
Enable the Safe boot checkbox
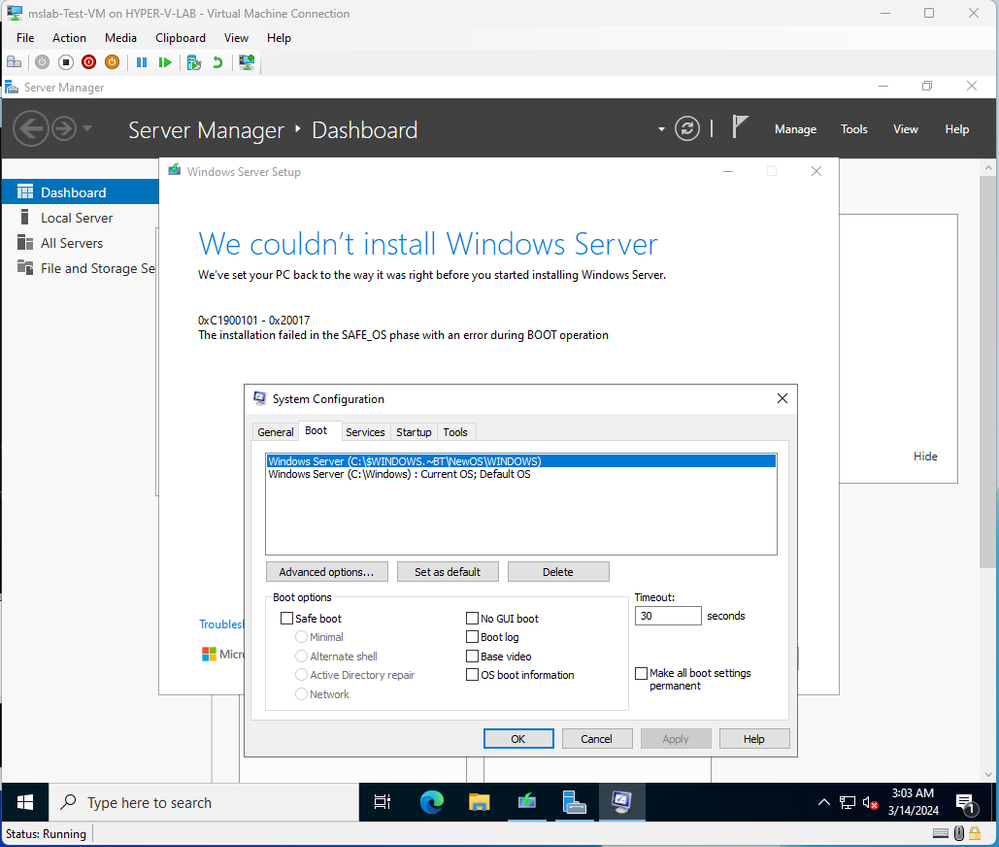click(x=287, y=618)
